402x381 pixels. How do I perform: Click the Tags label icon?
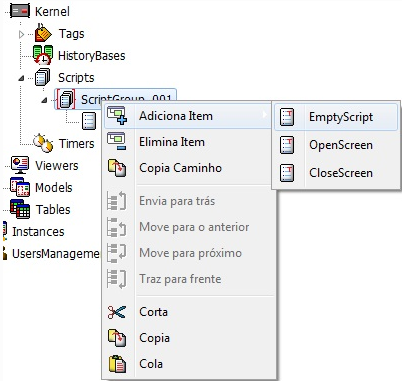click(x=43, y=33)
